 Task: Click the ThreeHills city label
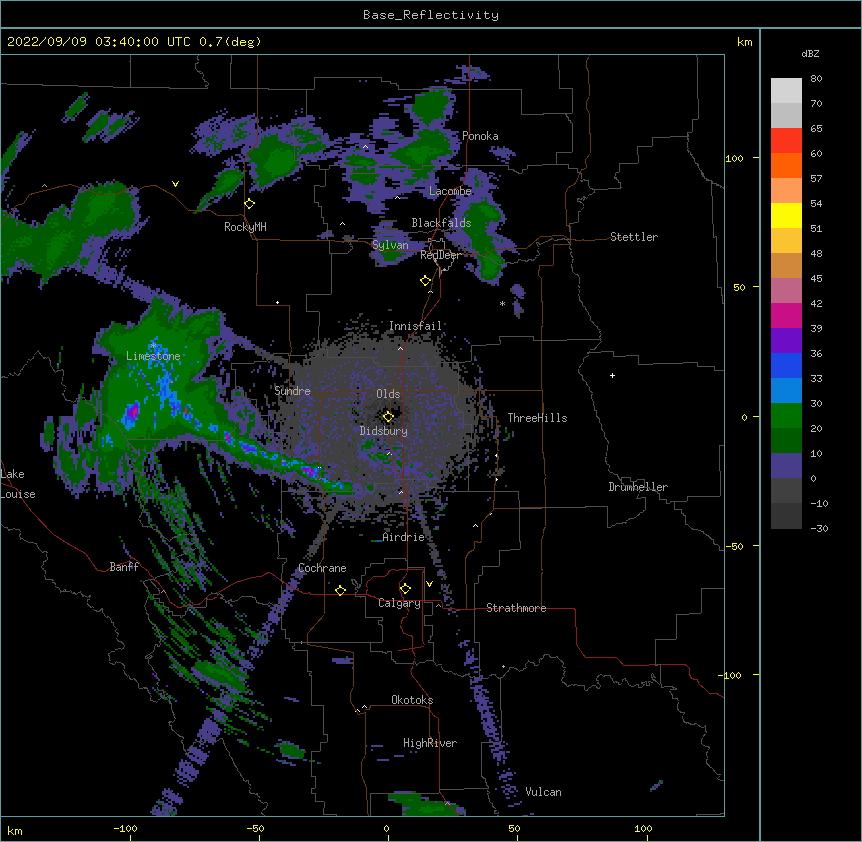pos(537,418)
